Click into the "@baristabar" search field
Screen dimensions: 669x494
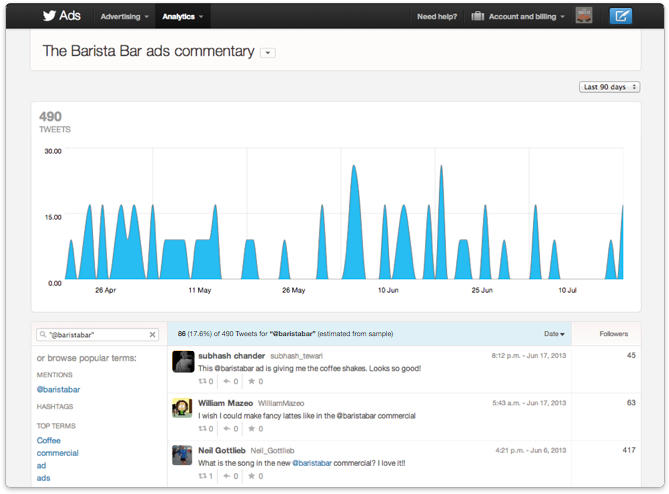pyautogui.click(x=92, y=335)
